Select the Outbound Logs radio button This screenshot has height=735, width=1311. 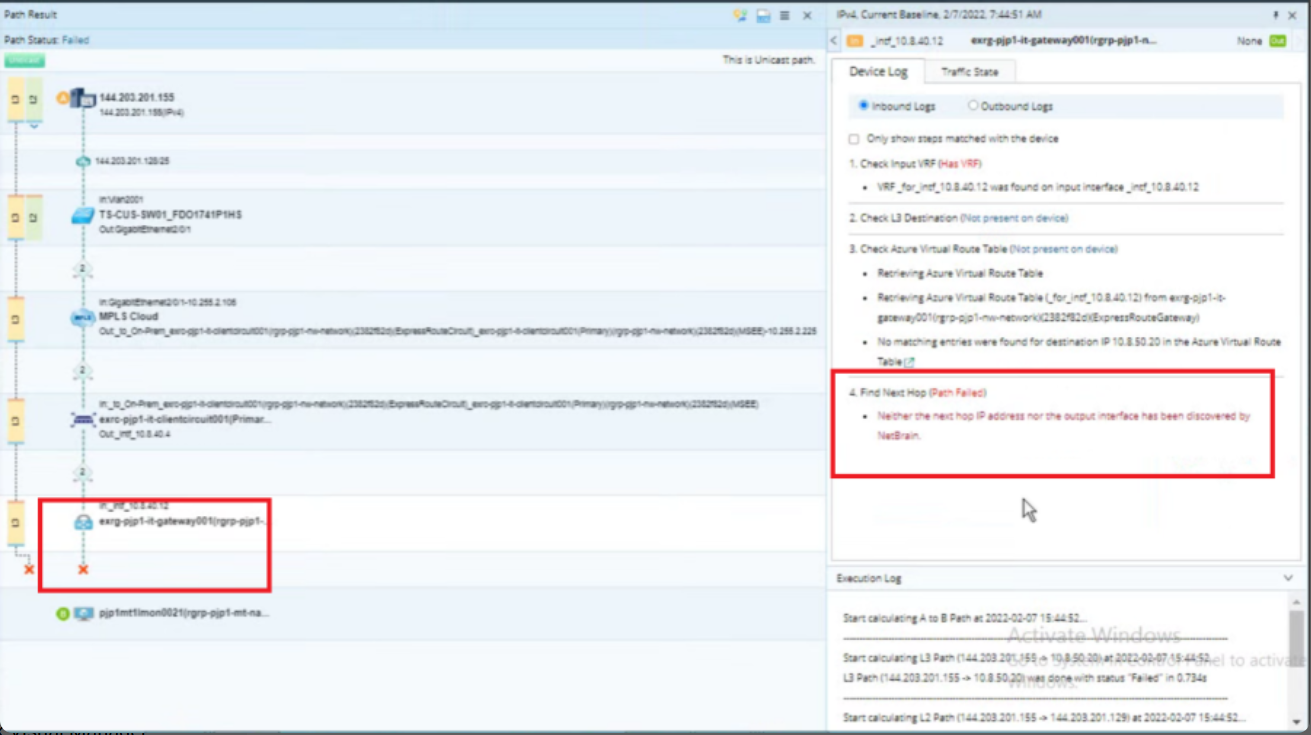973,106
